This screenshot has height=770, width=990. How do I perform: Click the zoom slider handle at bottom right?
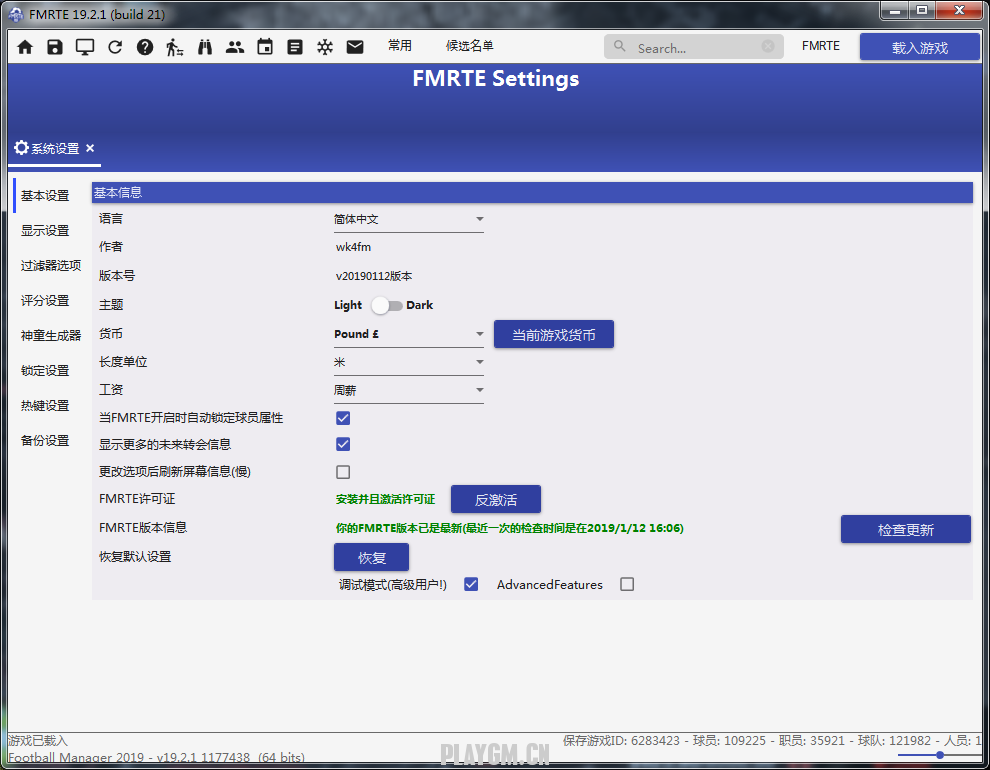click(939, 755)
